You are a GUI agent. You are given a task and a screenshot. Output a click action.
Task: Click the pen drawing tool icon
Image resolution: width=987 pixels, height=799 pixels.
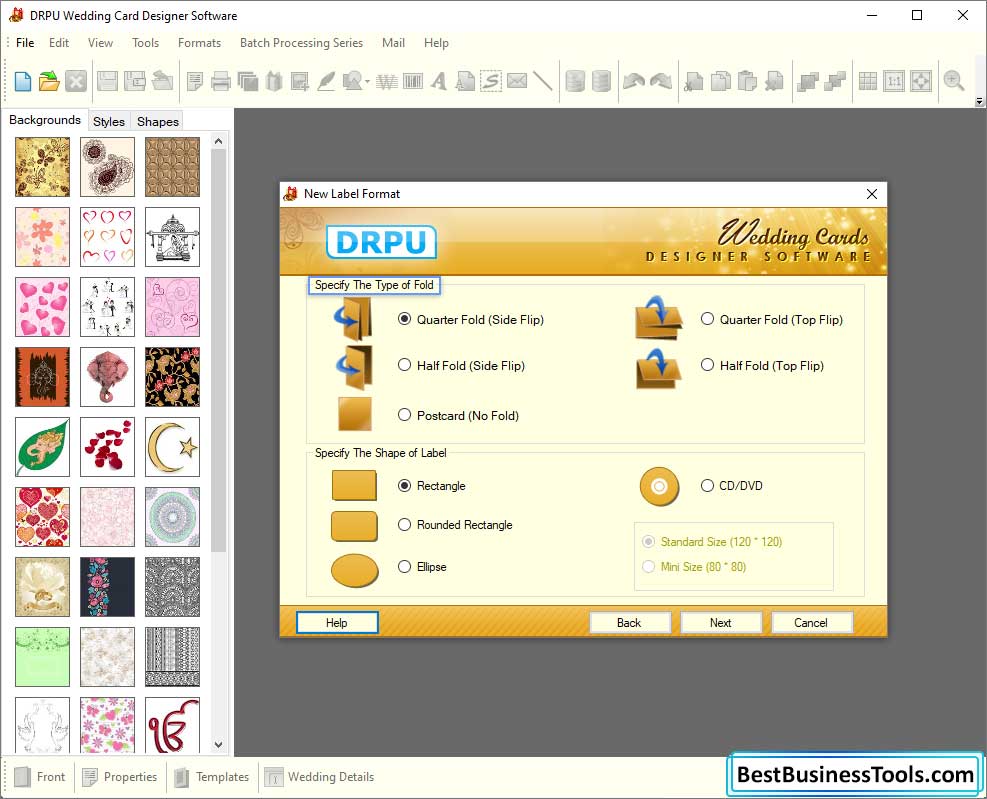coord(326,81)
